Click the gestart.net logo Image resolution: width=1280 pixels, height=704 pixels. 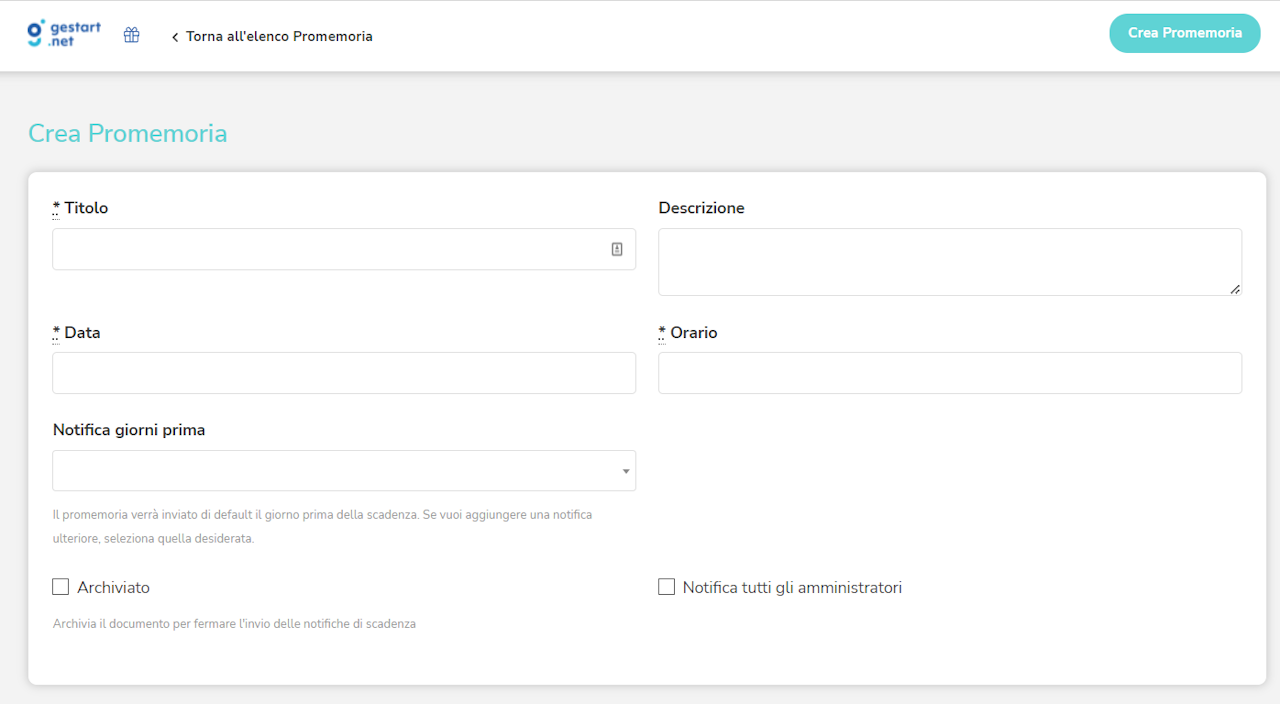tap(62, 33)
